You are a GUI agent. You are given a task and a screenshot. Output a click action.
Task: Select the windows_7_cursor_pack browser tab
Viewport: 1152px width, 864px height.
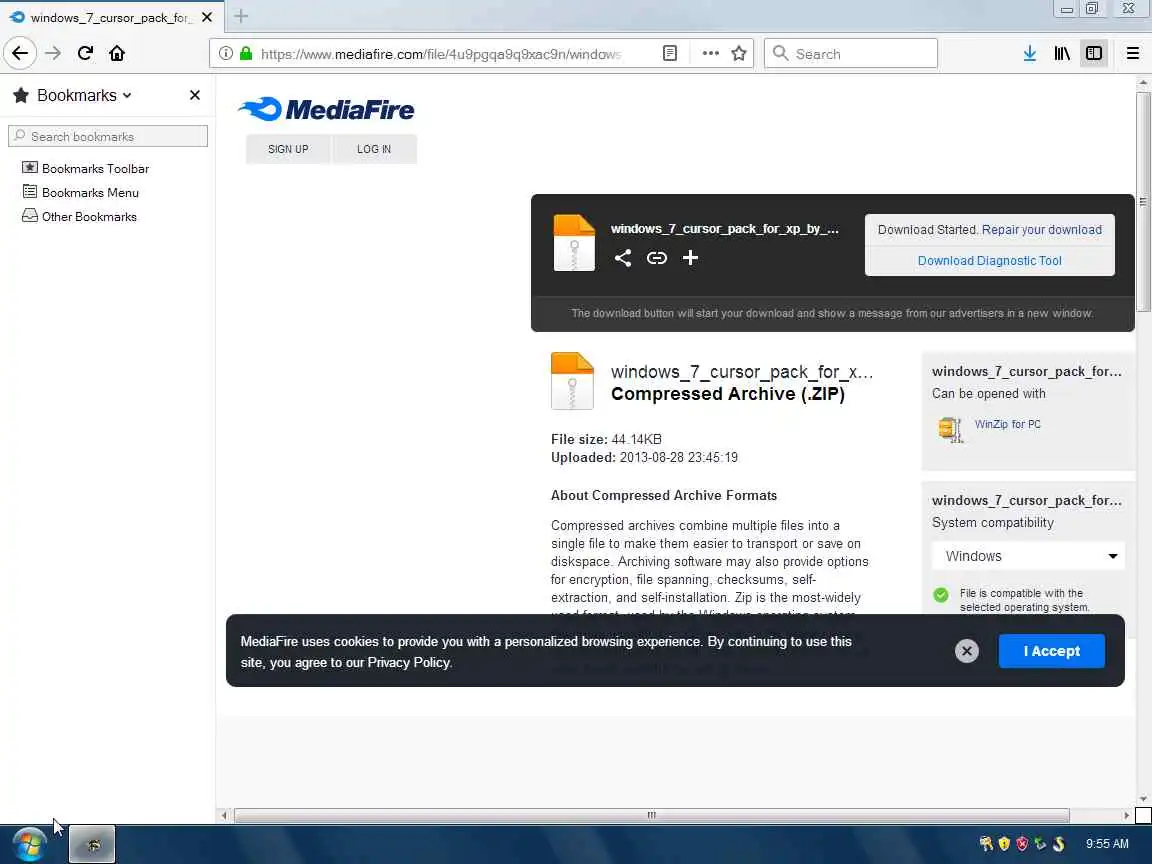(x=112, y=17)
